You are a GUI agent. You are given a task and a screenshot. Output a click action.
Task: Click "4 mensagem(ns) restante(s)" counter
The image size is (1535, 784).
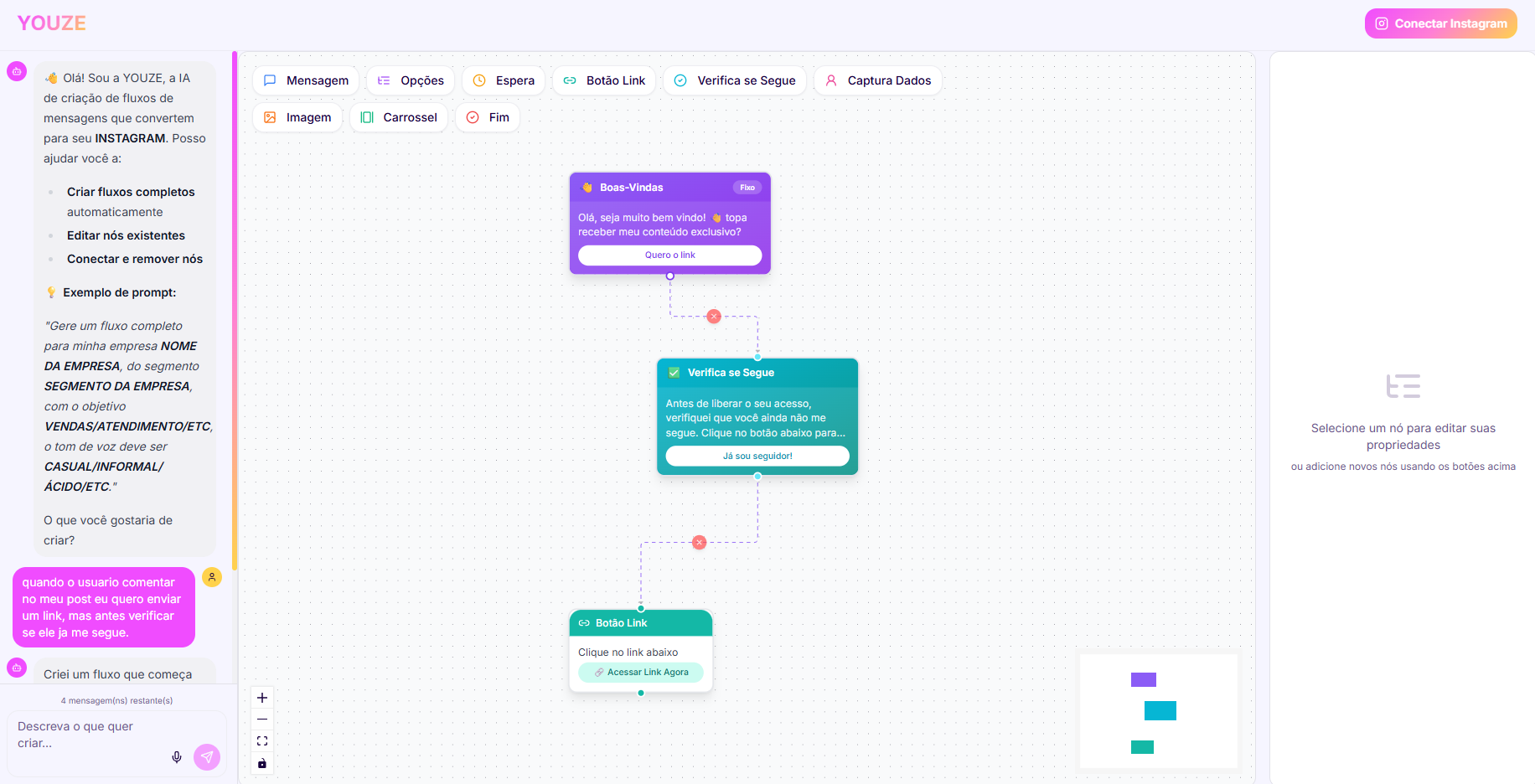(116, 700)
